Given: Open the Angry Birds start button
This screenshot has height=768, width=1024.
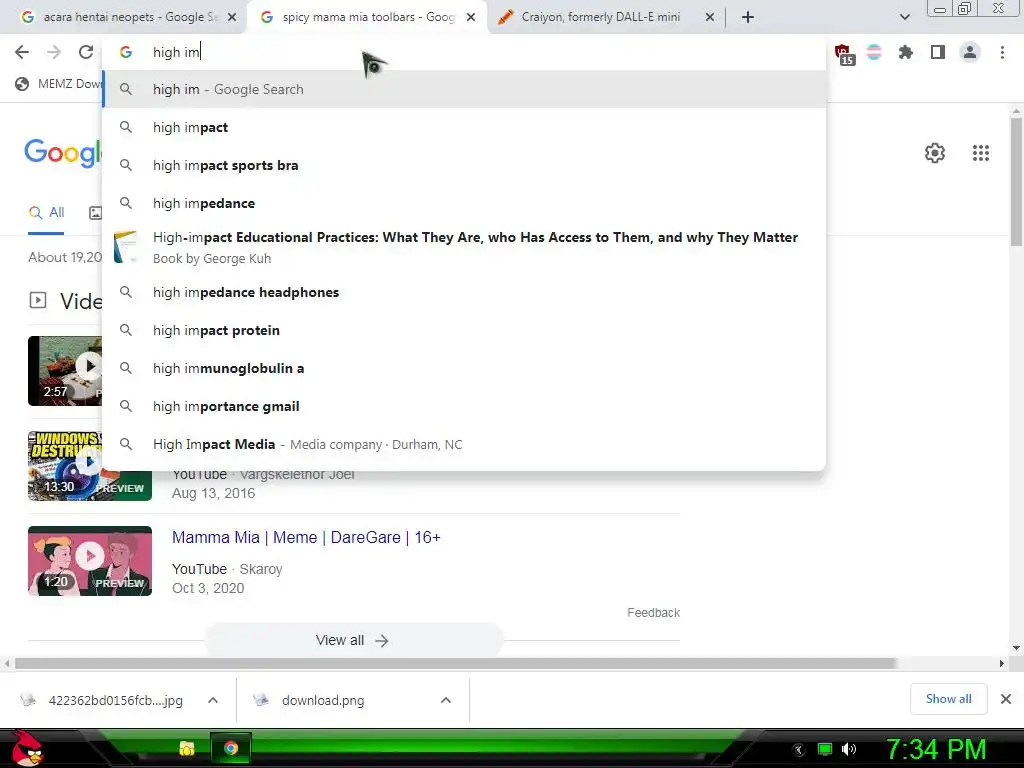Looking at the screenshot, I should coord(27,748).
